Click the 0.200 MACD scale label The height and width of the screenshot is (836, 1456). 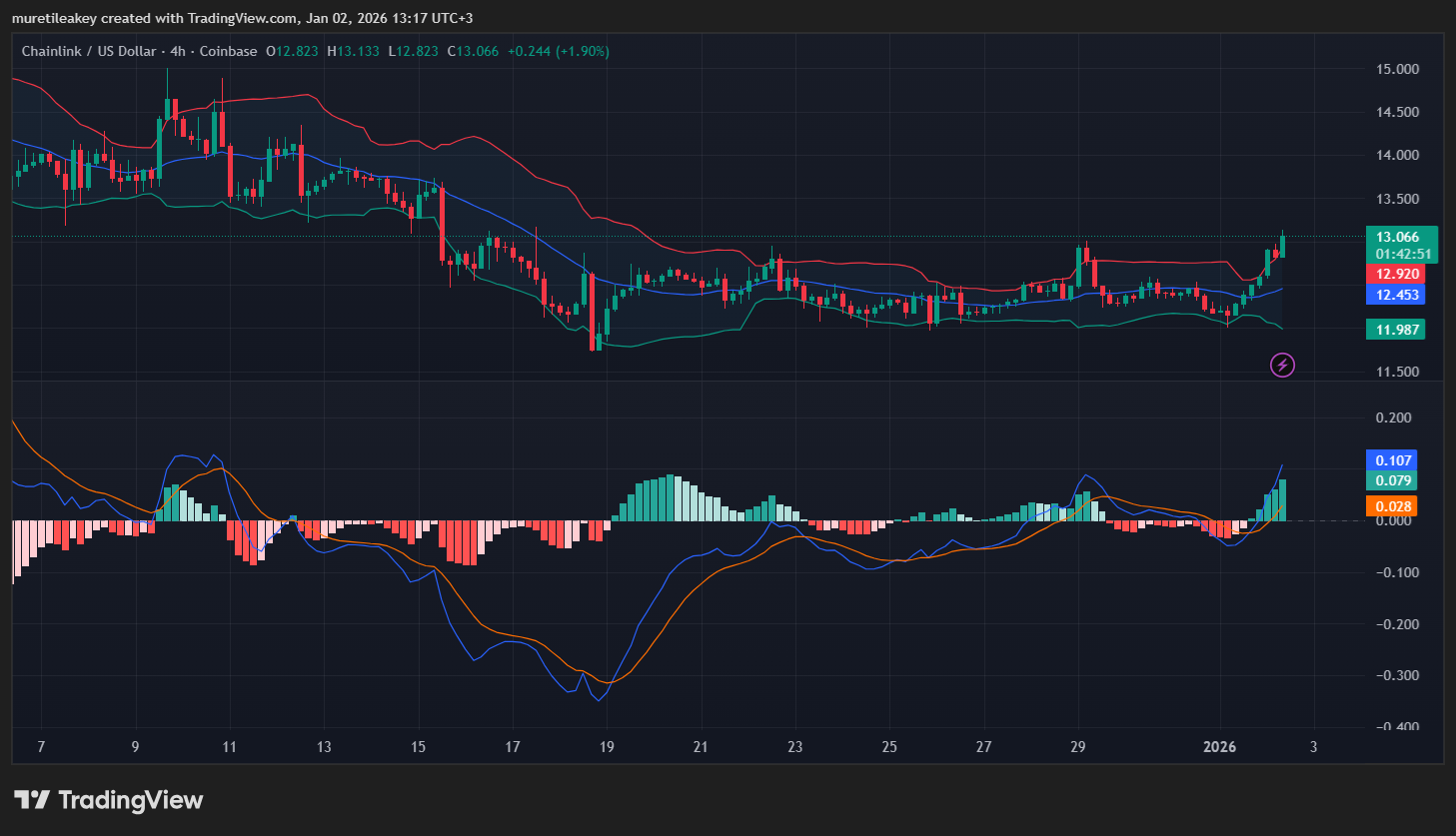1393,418
